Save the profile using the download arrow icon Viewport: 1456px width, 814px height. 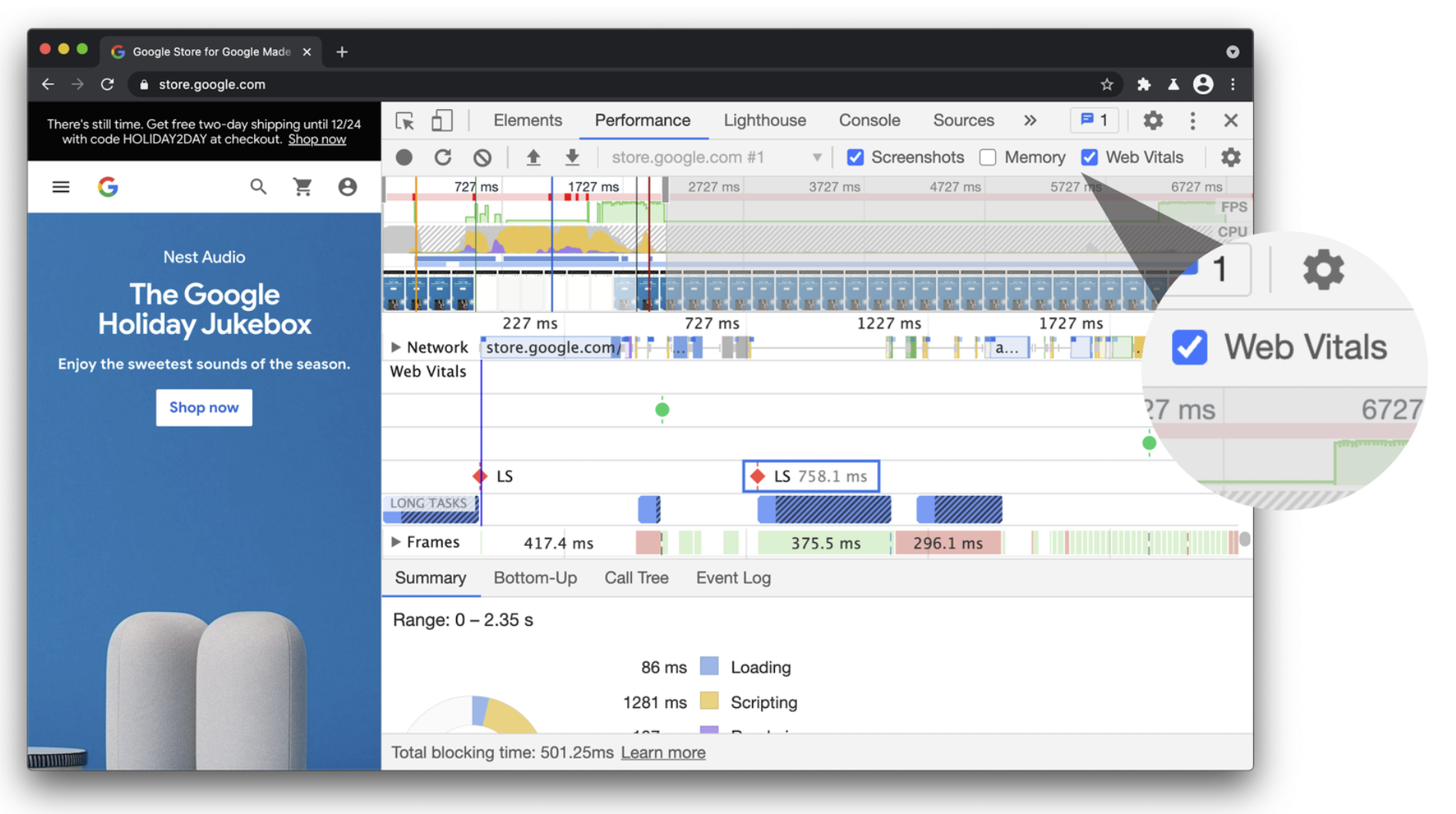tap(571, 157)
